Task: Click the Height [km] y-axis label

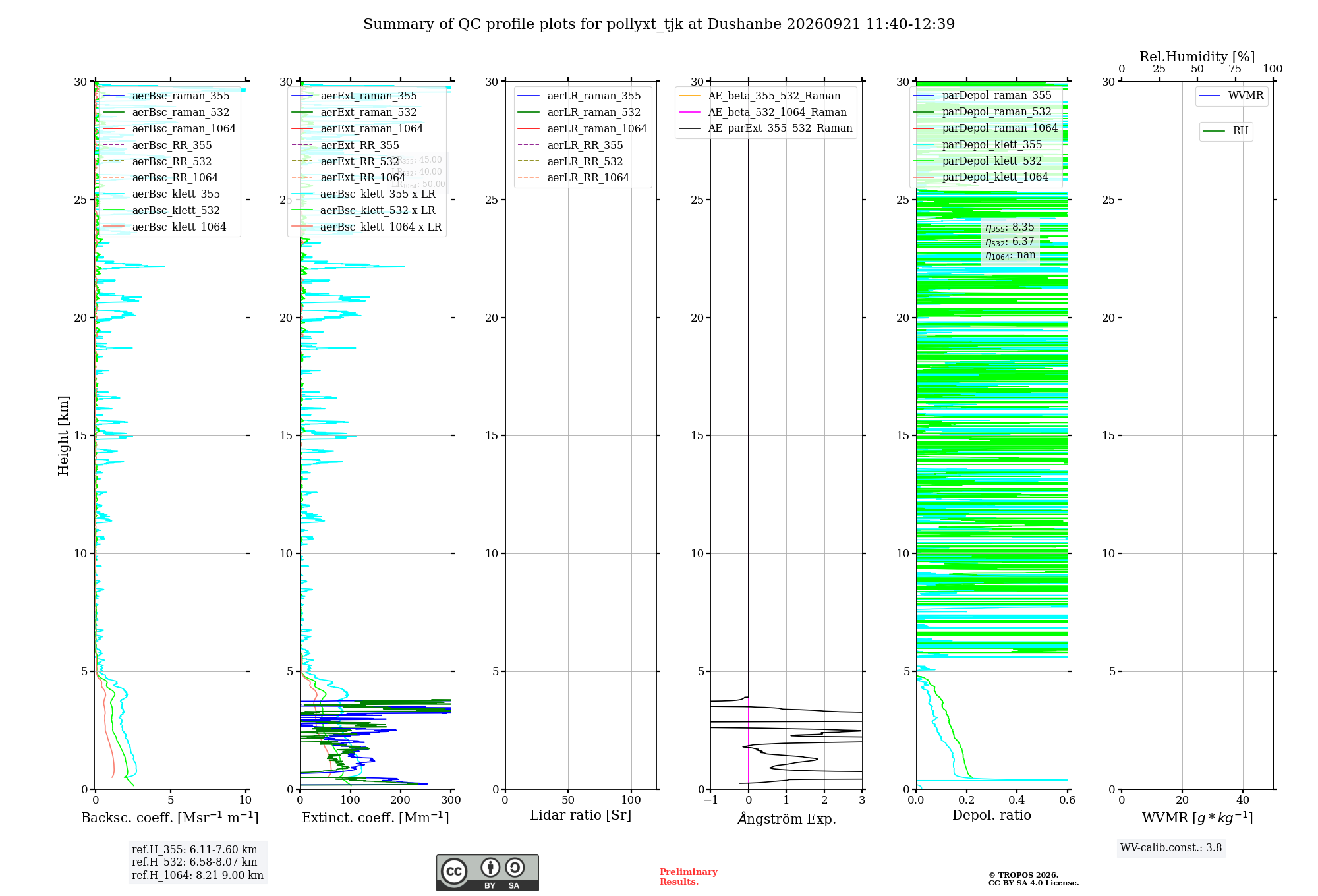Action: click(x=63, y=435)
